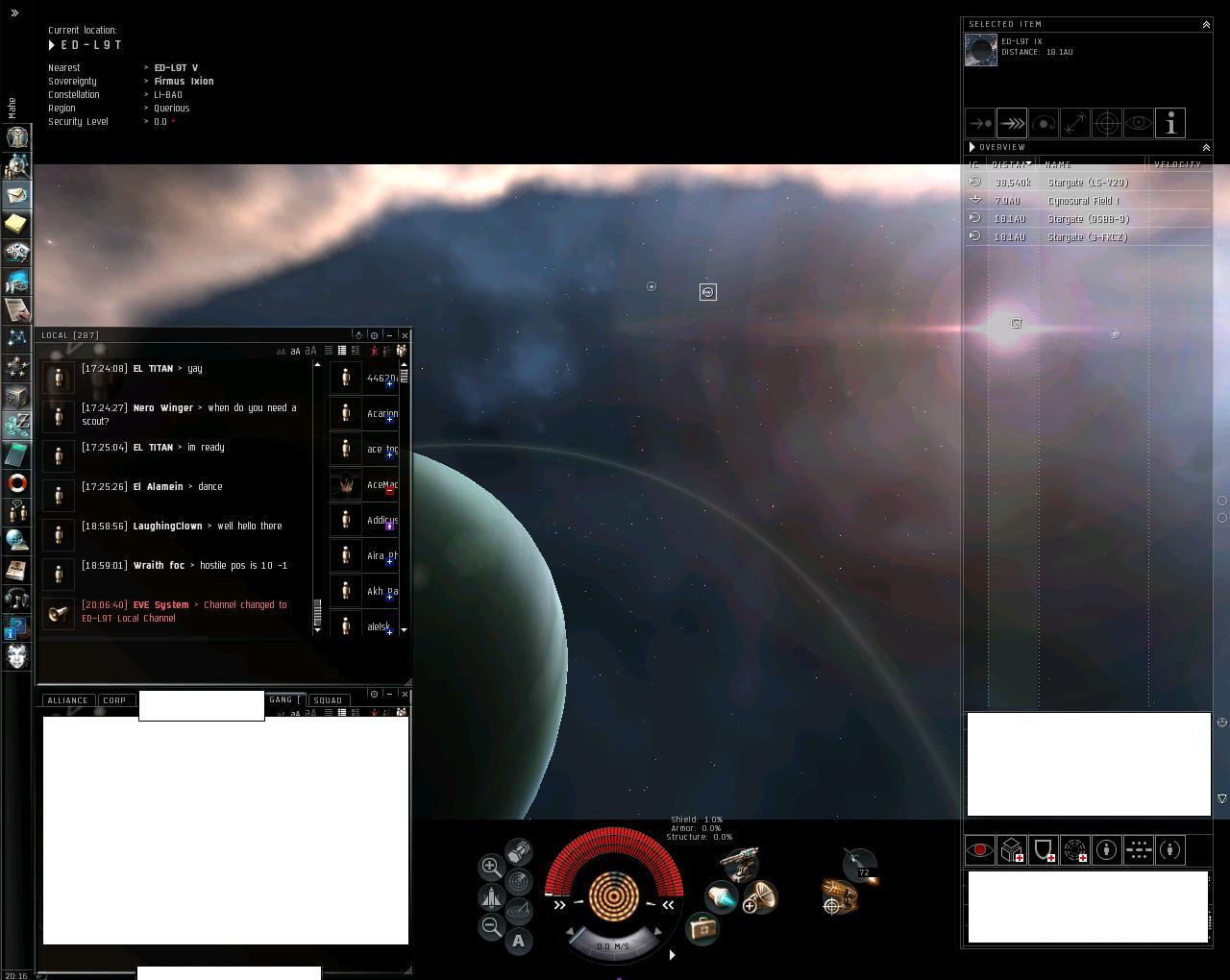Screen dimensions: 1230x980
Task: Open the Overview triangle menu
Action: [972, 147]
